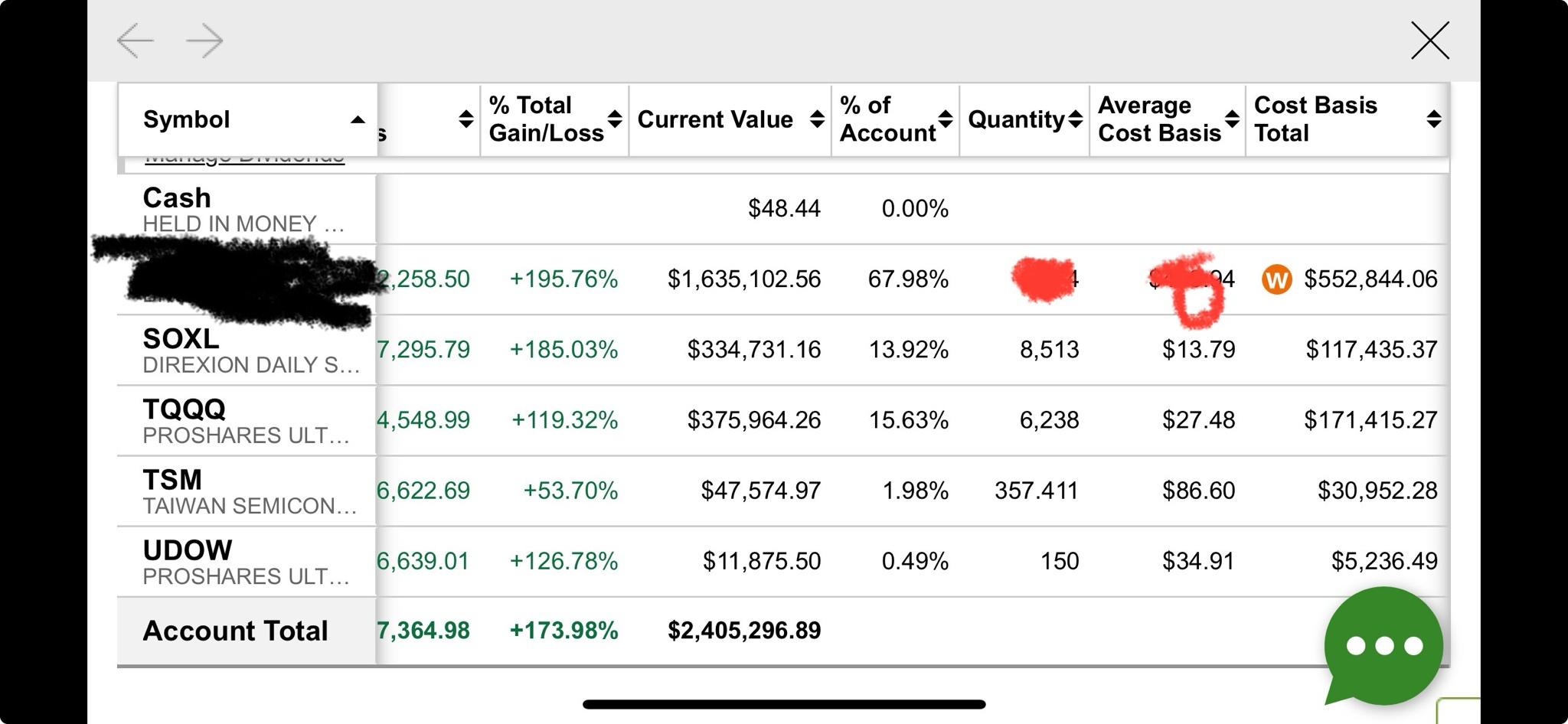Click SOXL account share 13.92%
This screenshot has width=1568, height=724.
point(908,350)
